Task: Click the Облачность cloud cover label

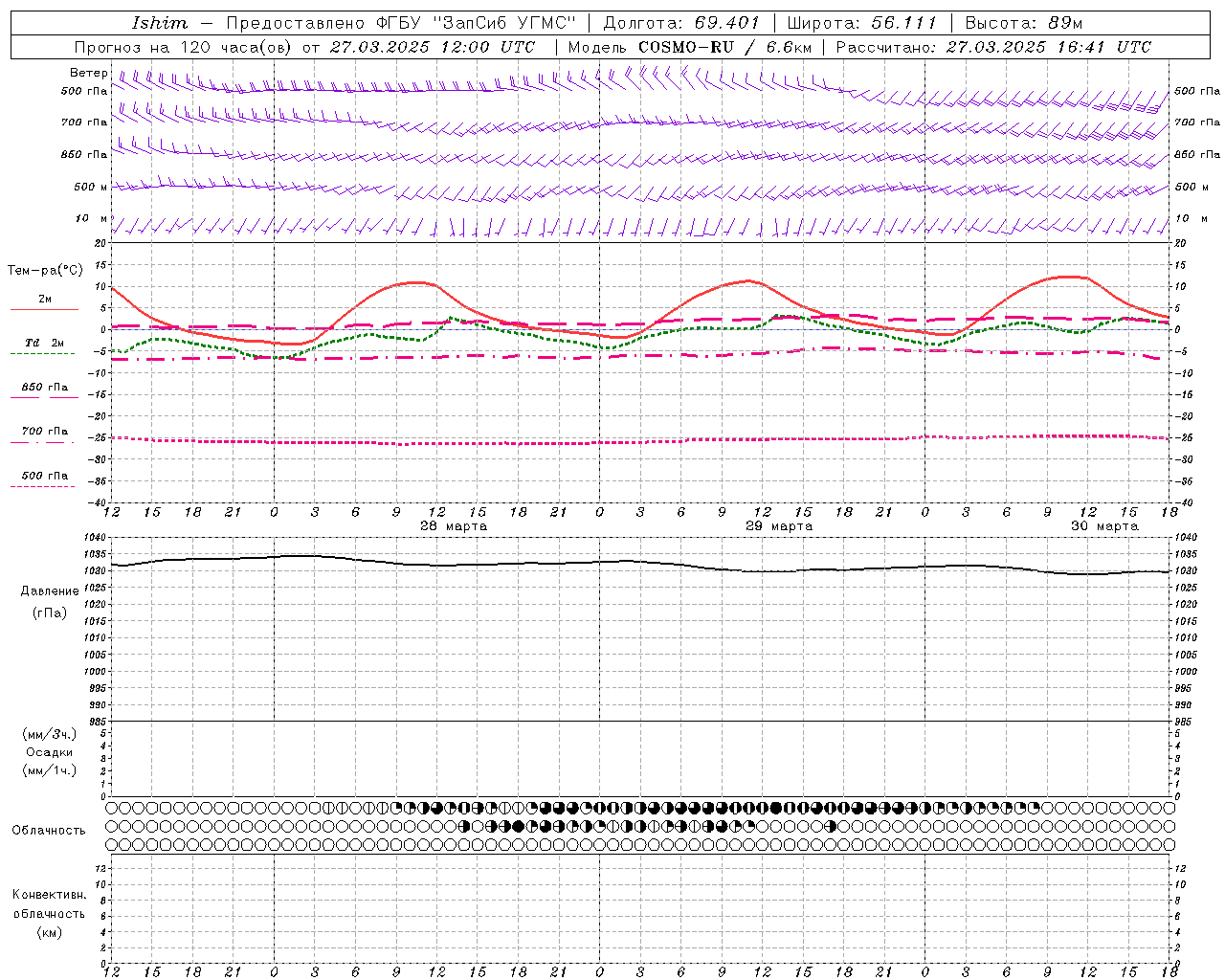Action: pos(49,831)
